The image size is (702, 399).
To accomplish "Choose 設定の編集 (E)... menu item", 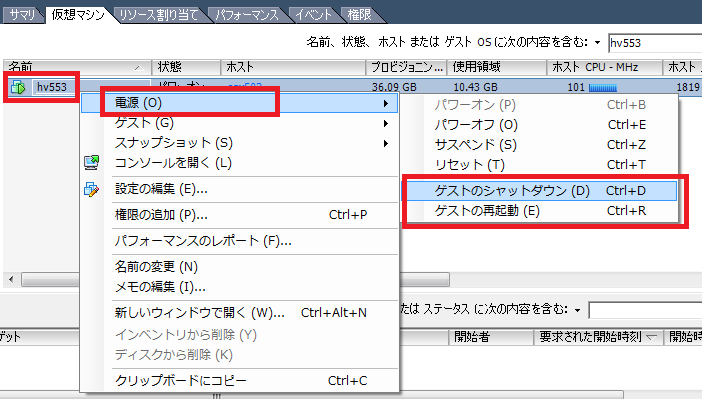I will point(240,189).
